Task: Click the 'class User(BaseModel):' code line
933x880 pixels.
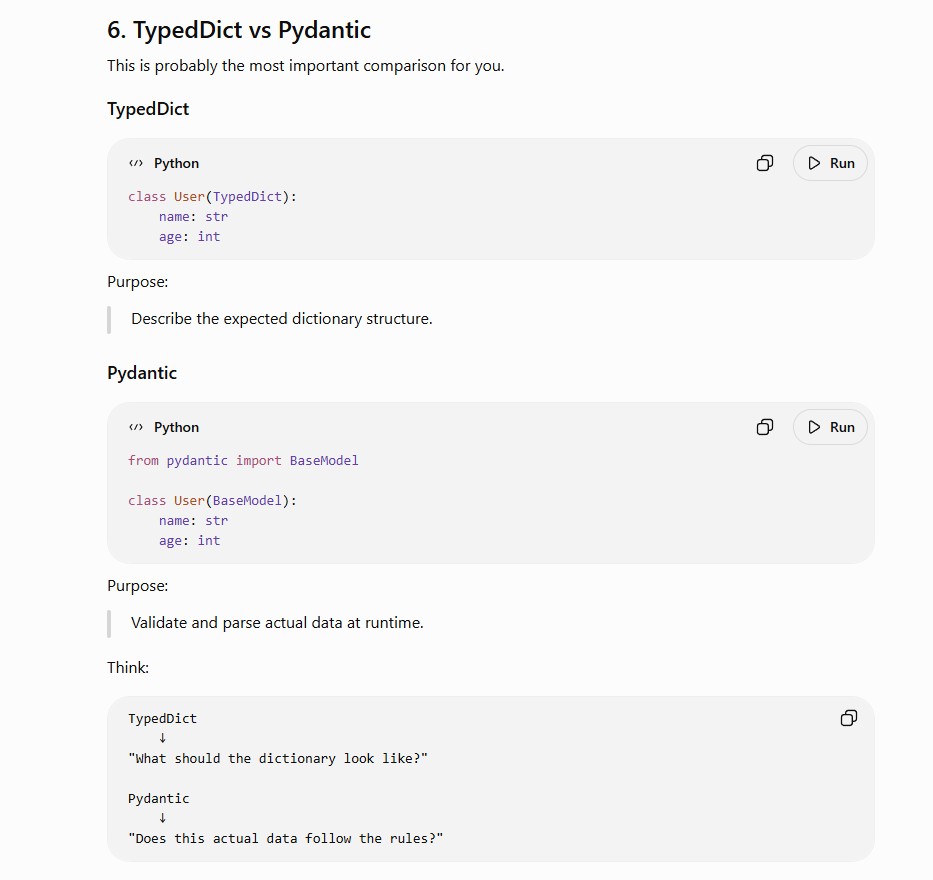Action: [212, 500]
